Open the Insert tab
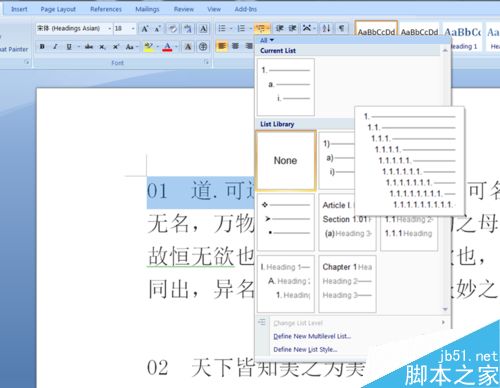Image resolution: width=500 pixels, height=388 pixels. pos(19,9)
